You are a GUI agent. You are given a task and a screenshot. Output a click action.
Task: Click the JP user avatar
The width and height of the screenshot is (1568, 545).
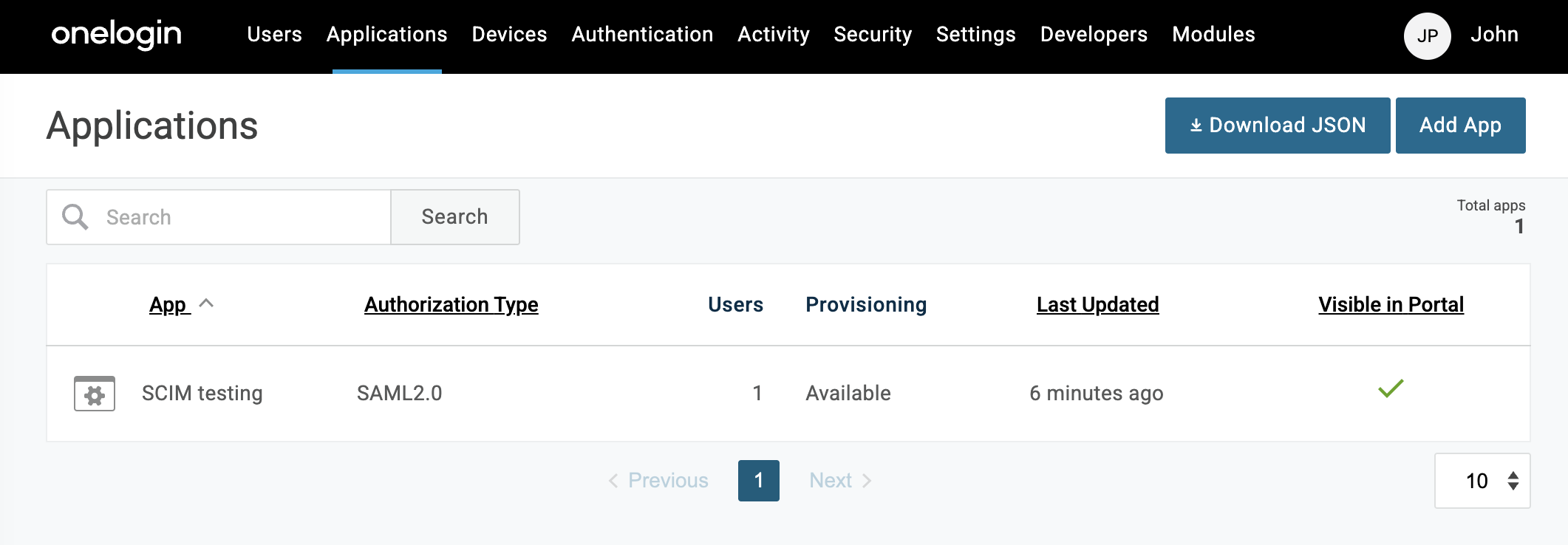click(x=1427, y=35)
